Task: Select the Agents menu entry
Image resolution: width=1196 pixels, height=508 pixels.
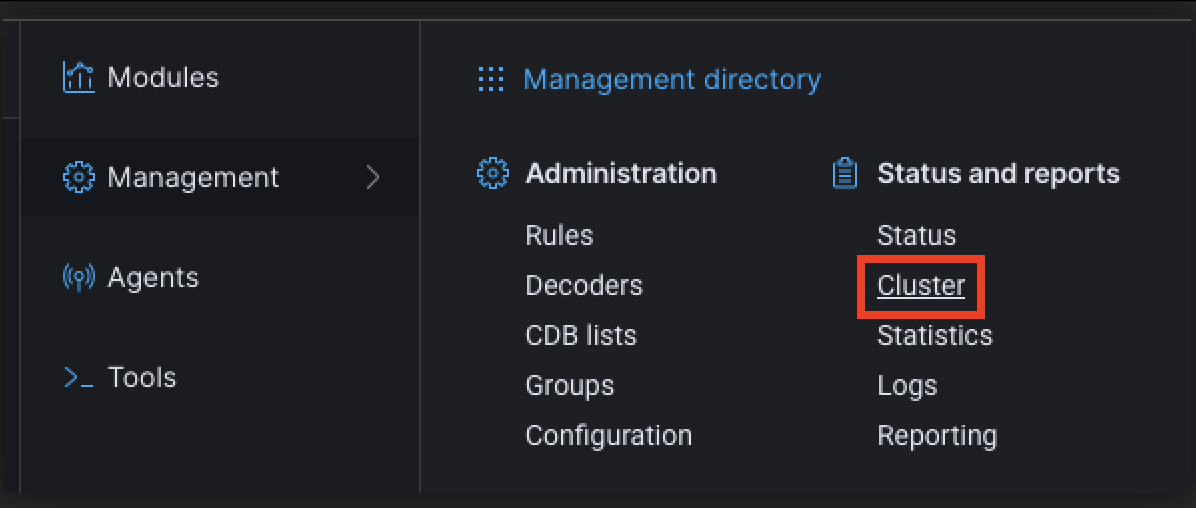Action: pyautogui.click(x=153, y=277)
